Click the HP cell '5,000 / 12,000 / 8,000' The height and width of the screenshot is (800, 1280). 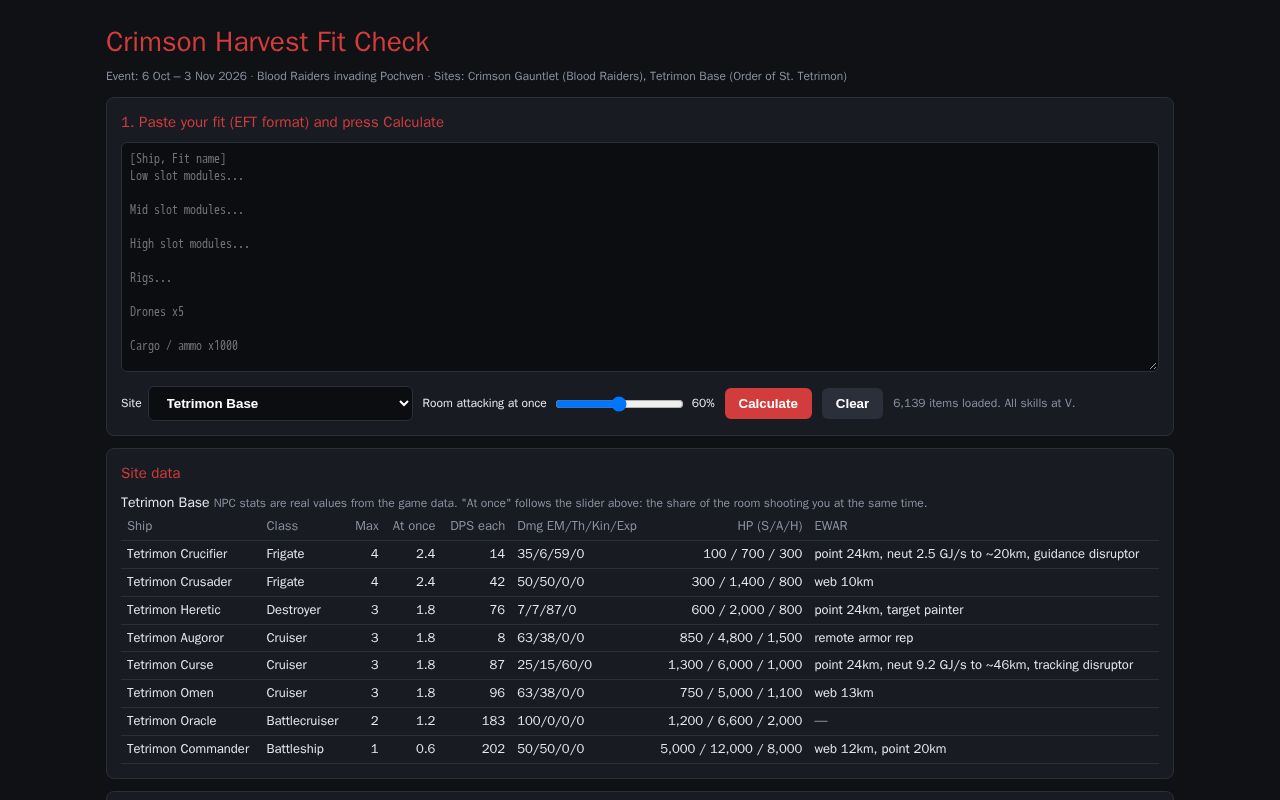[731, 749]
